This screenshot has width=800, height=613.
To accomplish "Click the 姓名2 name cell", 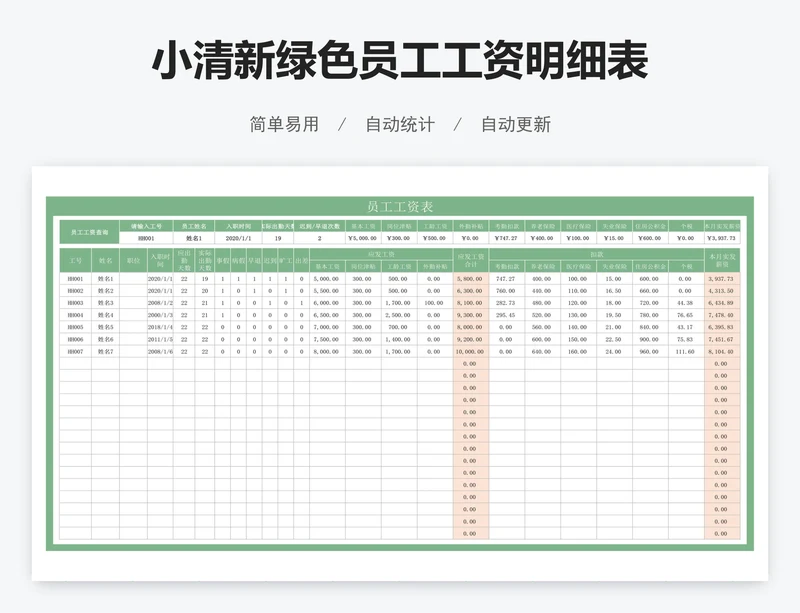I will [106, 291].
